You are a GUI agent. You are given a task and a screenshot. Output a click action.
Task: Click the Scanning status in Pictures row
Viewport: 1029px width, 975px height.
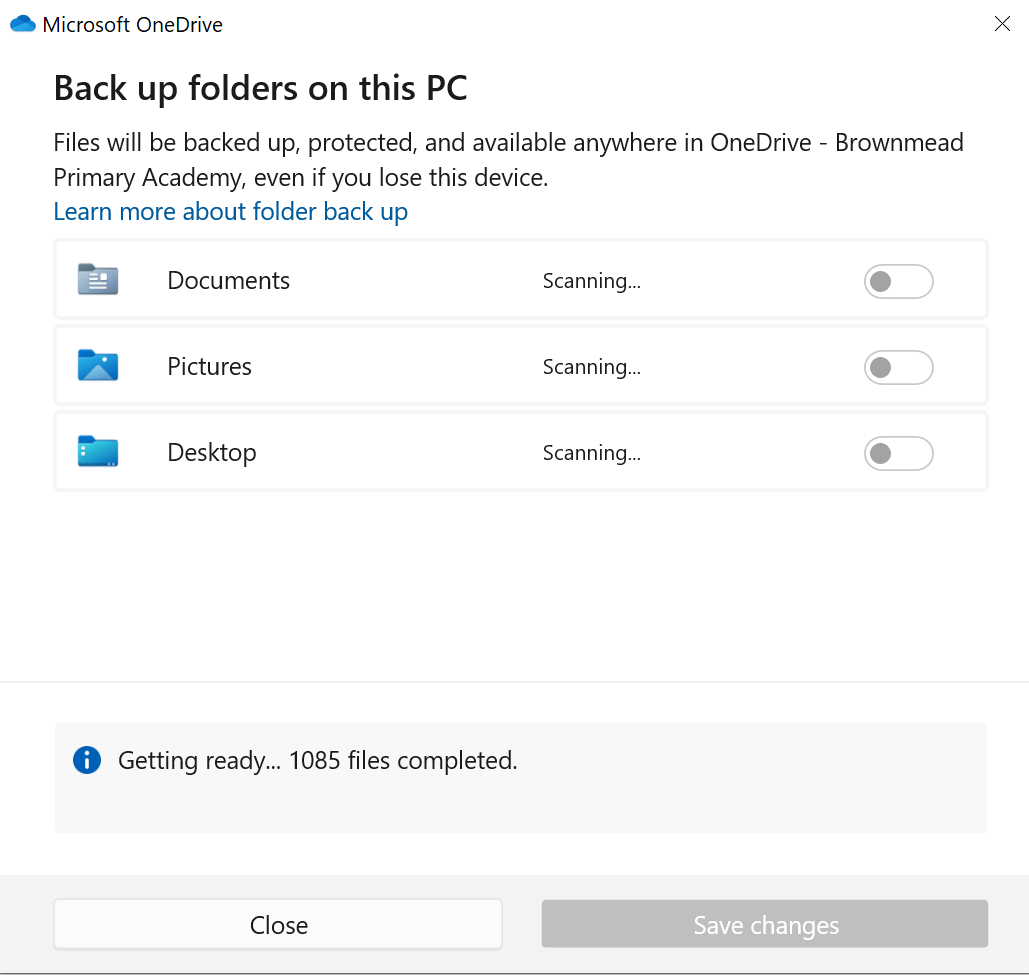click(x=591, y=367)
